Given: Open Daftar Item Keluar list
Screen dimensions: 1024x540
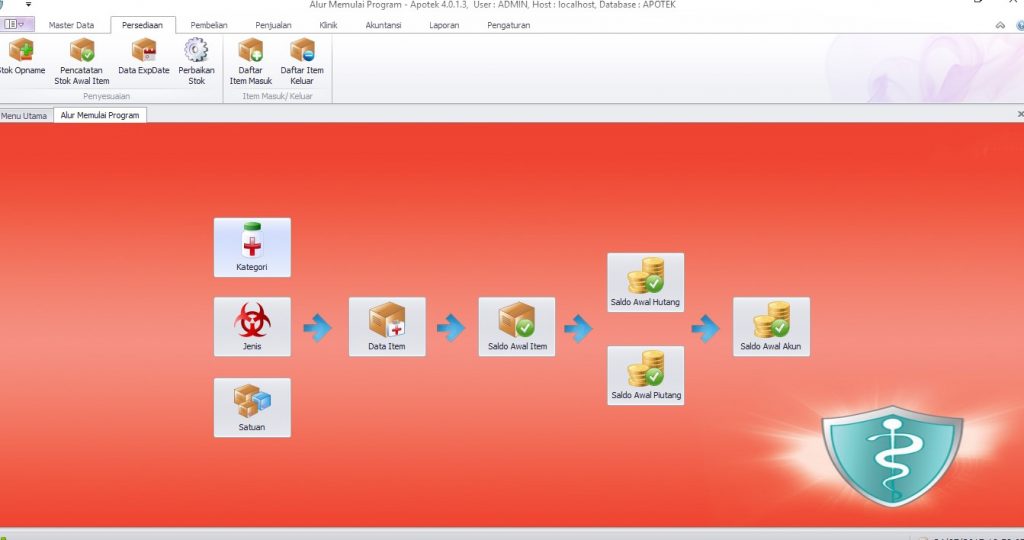Looking at the screenshot, I should [x=302, y=60].
